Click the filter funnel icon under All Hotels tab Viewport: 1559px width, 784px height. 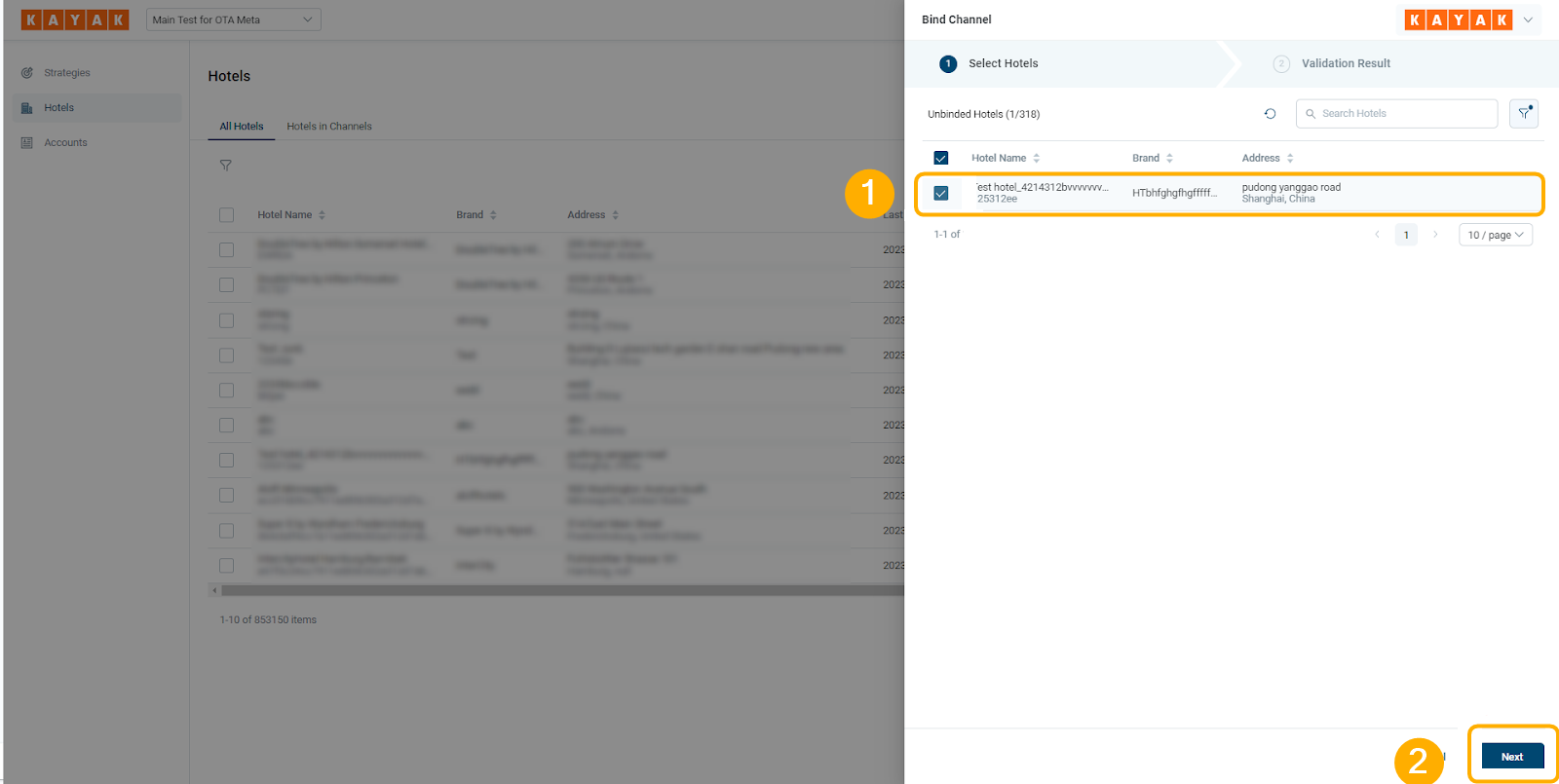click(225, 166)
